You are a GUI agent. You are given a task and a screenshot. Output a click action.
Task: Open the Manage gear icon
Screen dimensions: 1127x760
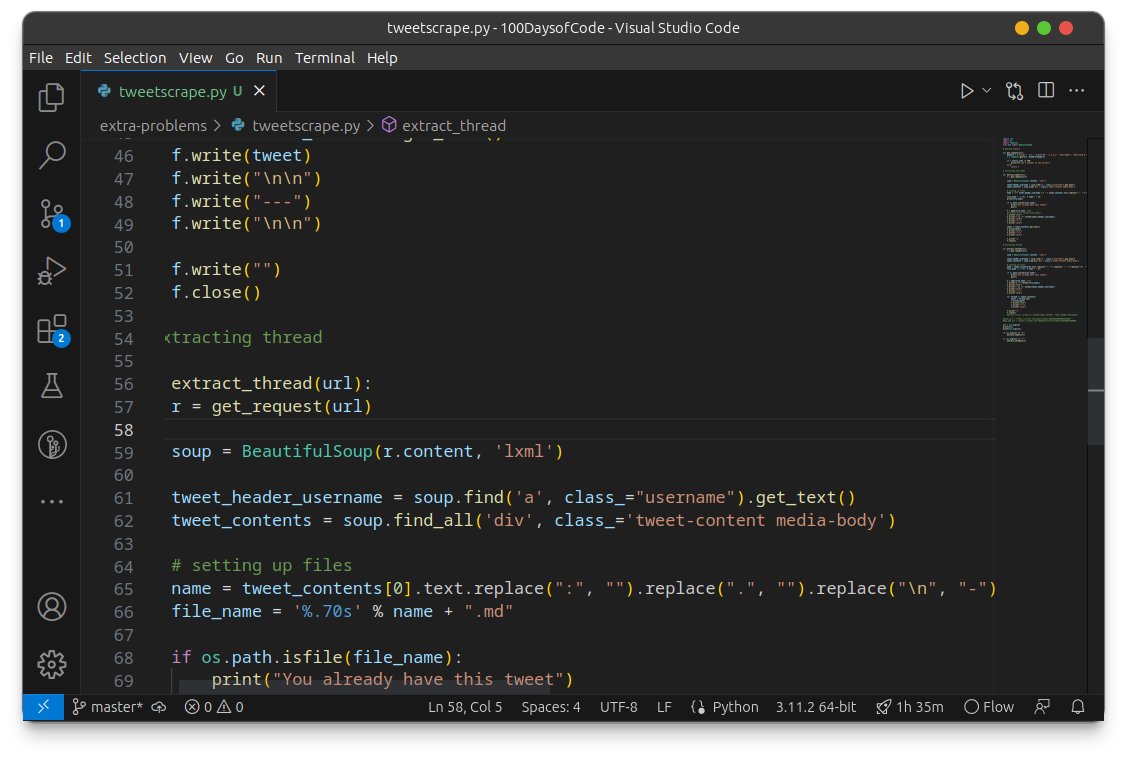[52, 664]
